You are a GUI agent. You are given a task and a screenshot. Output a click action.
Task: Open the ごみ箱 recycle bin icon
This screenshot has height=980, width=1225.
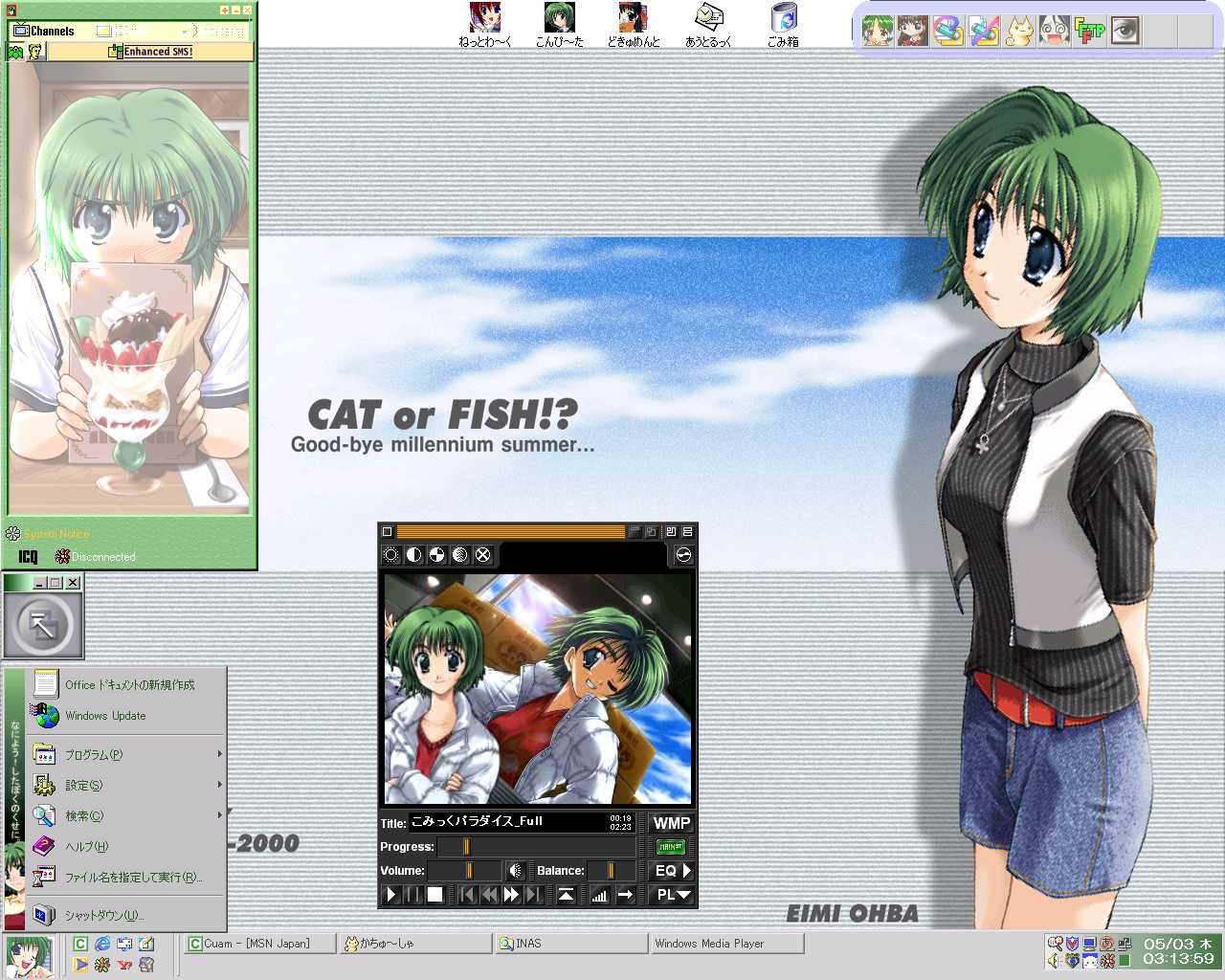[783, 24]
